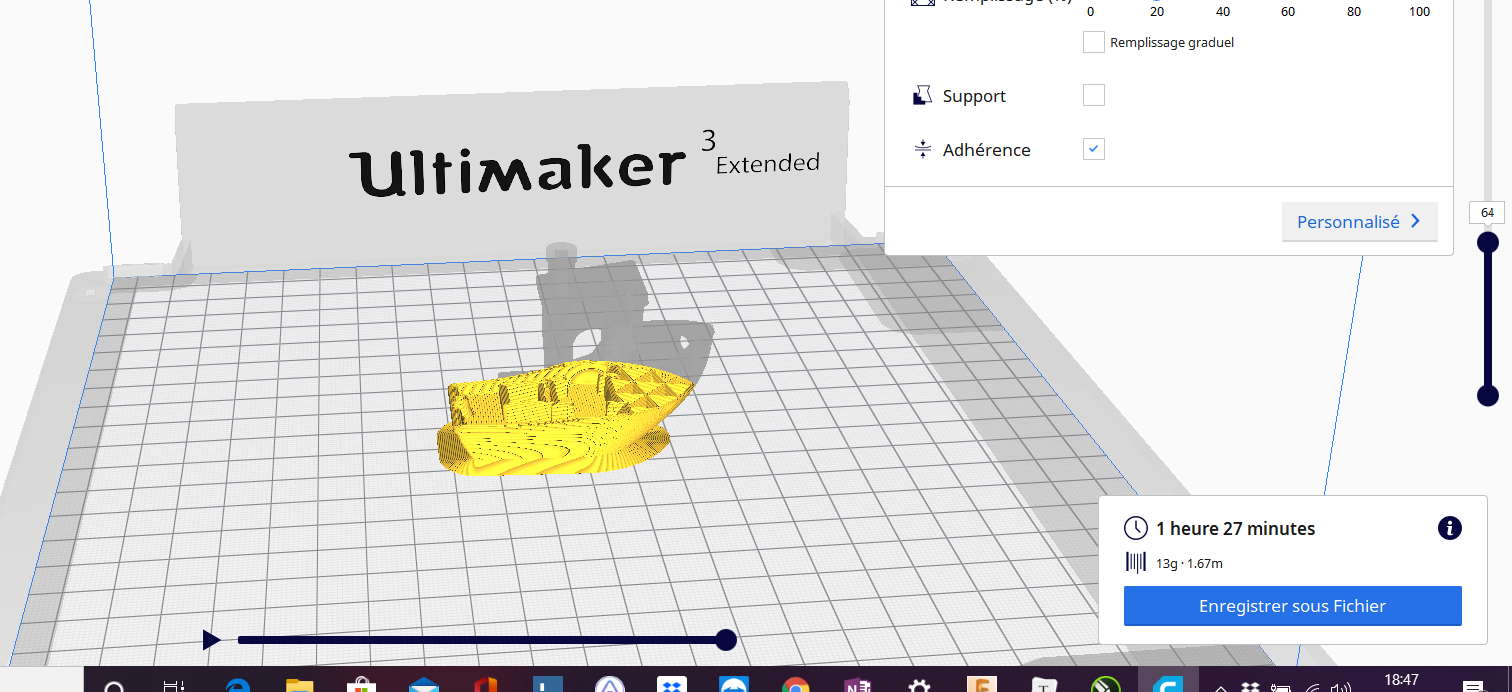
Task: Play the layer simulation
Action: [x=211, y=640]
